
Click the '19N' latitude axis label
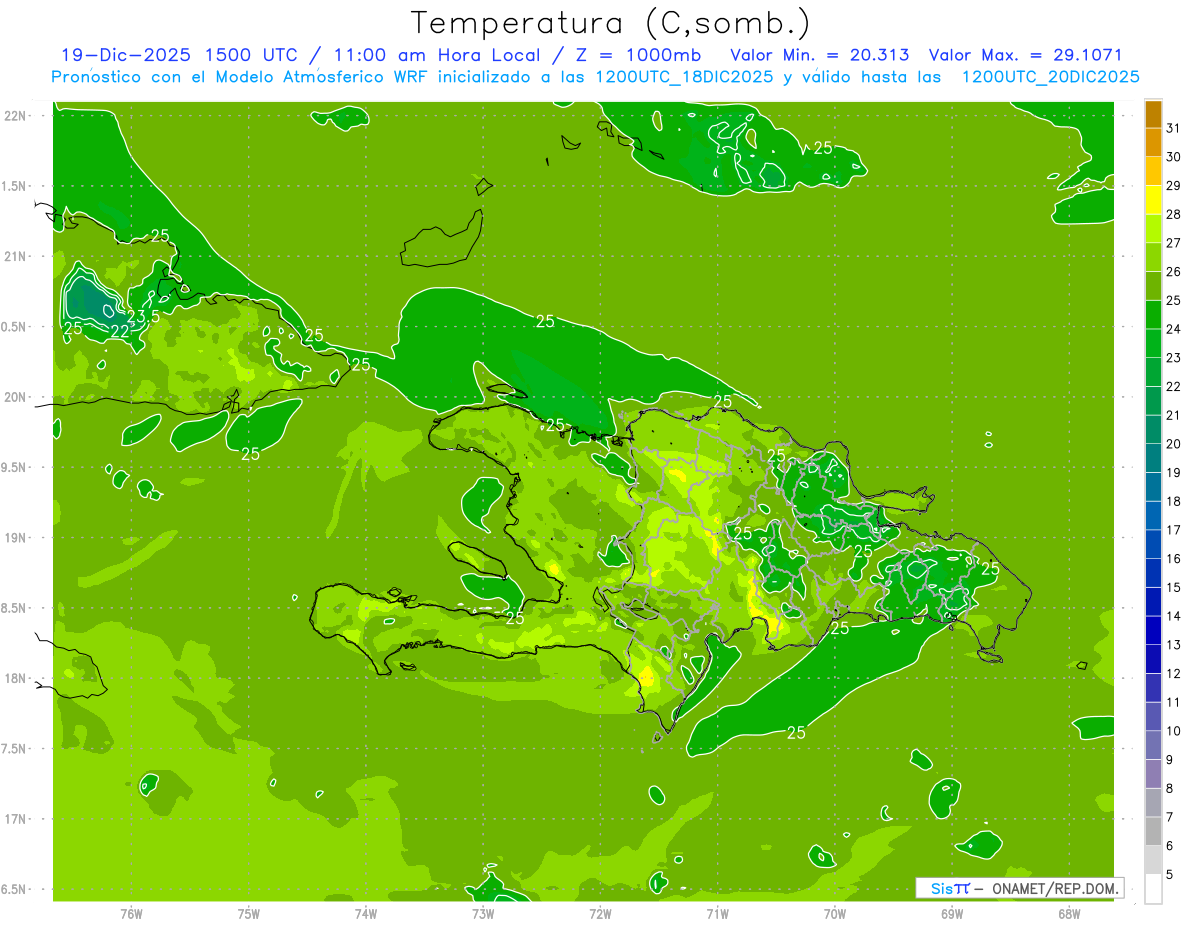(17, 538)
